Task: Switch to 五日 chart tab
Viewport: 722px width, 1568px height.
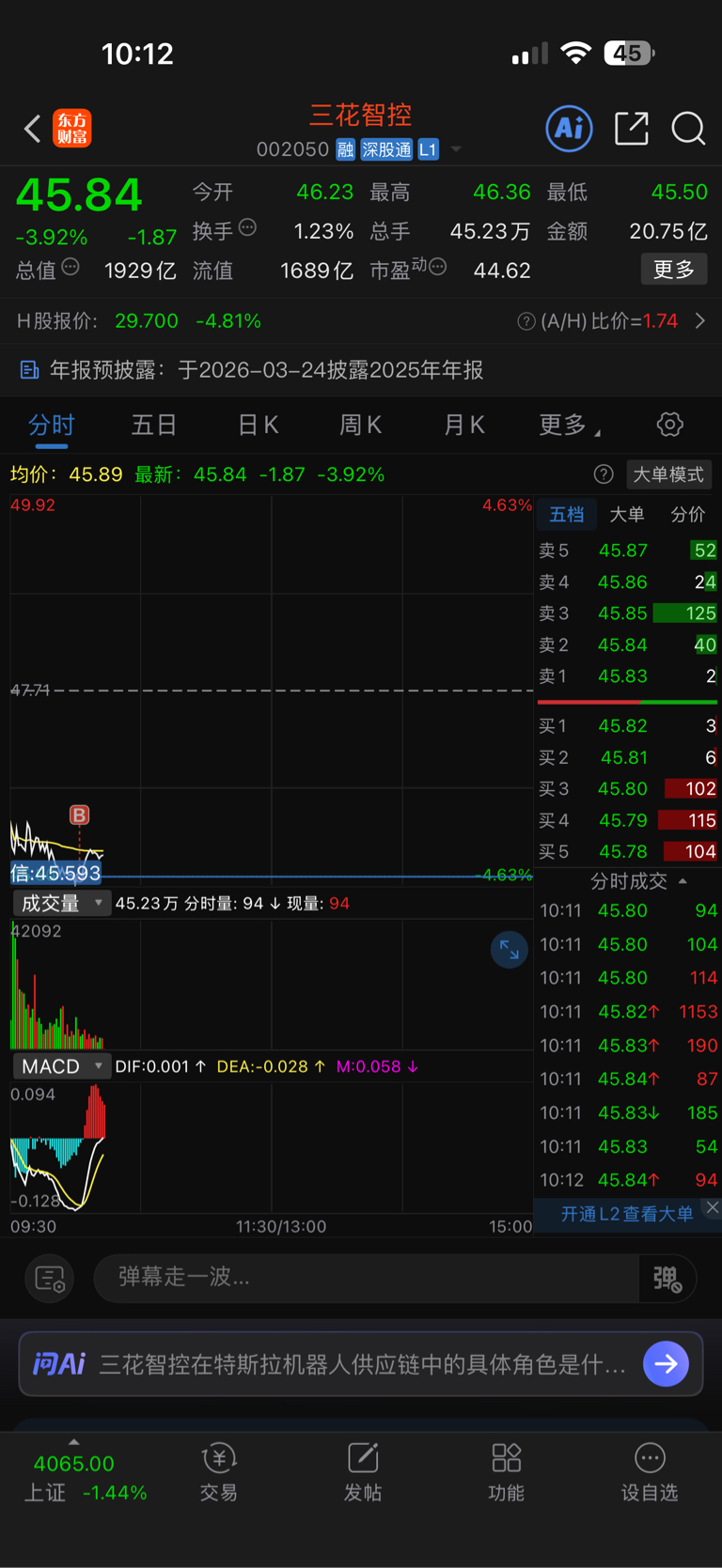Action: [x=154, y=425]
